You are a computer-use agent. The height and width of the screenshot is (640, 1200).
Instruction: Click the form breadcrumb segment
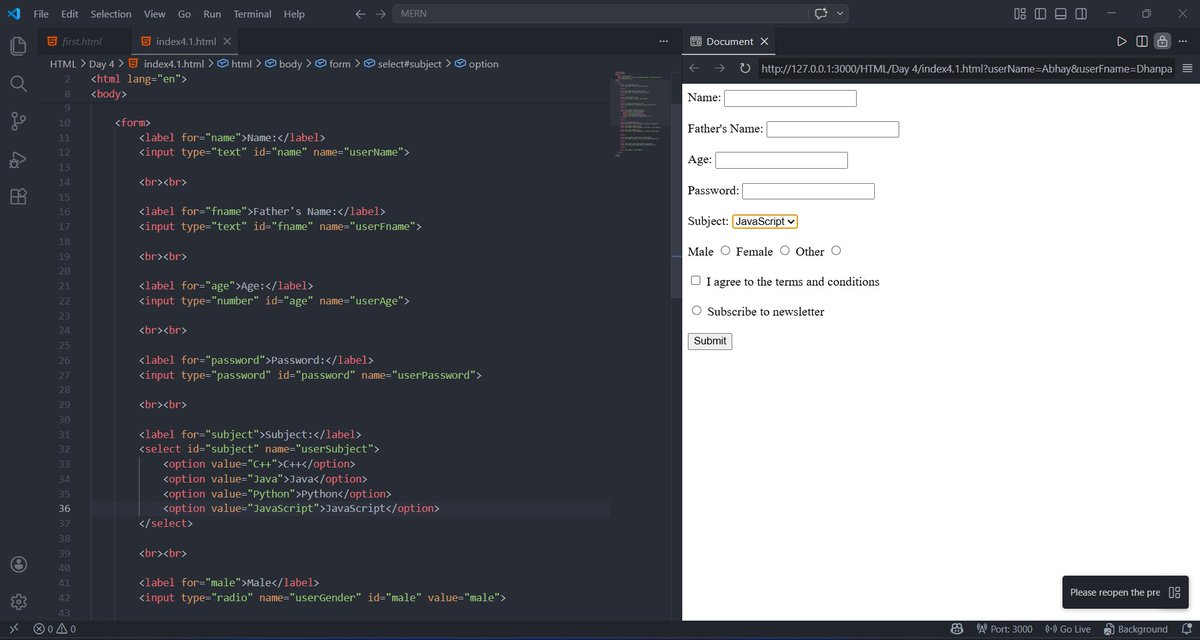click(333, 64)
